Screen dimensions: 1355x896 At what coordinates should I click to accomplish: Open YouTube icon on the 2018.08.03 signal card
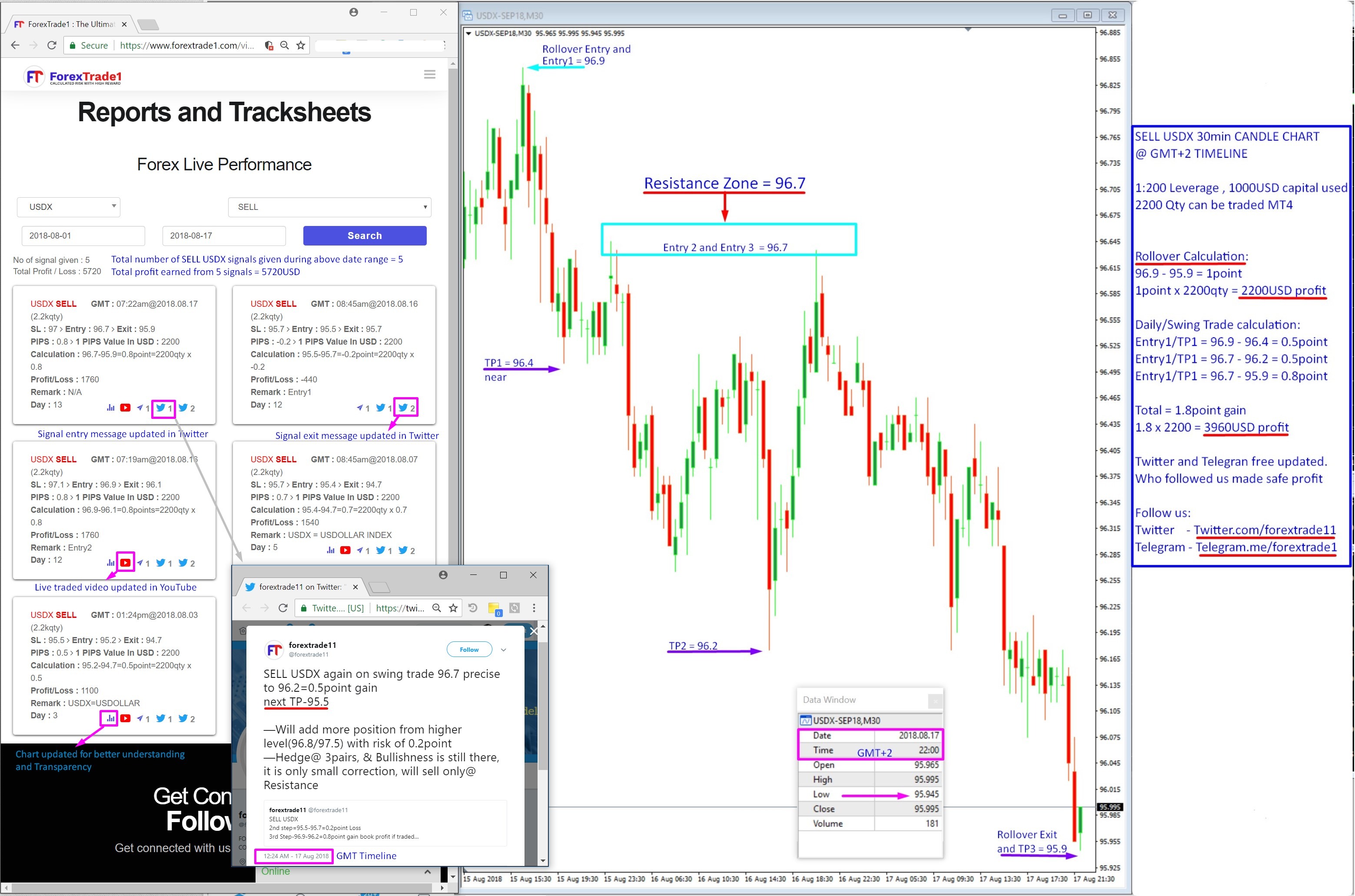click(125, 718)
